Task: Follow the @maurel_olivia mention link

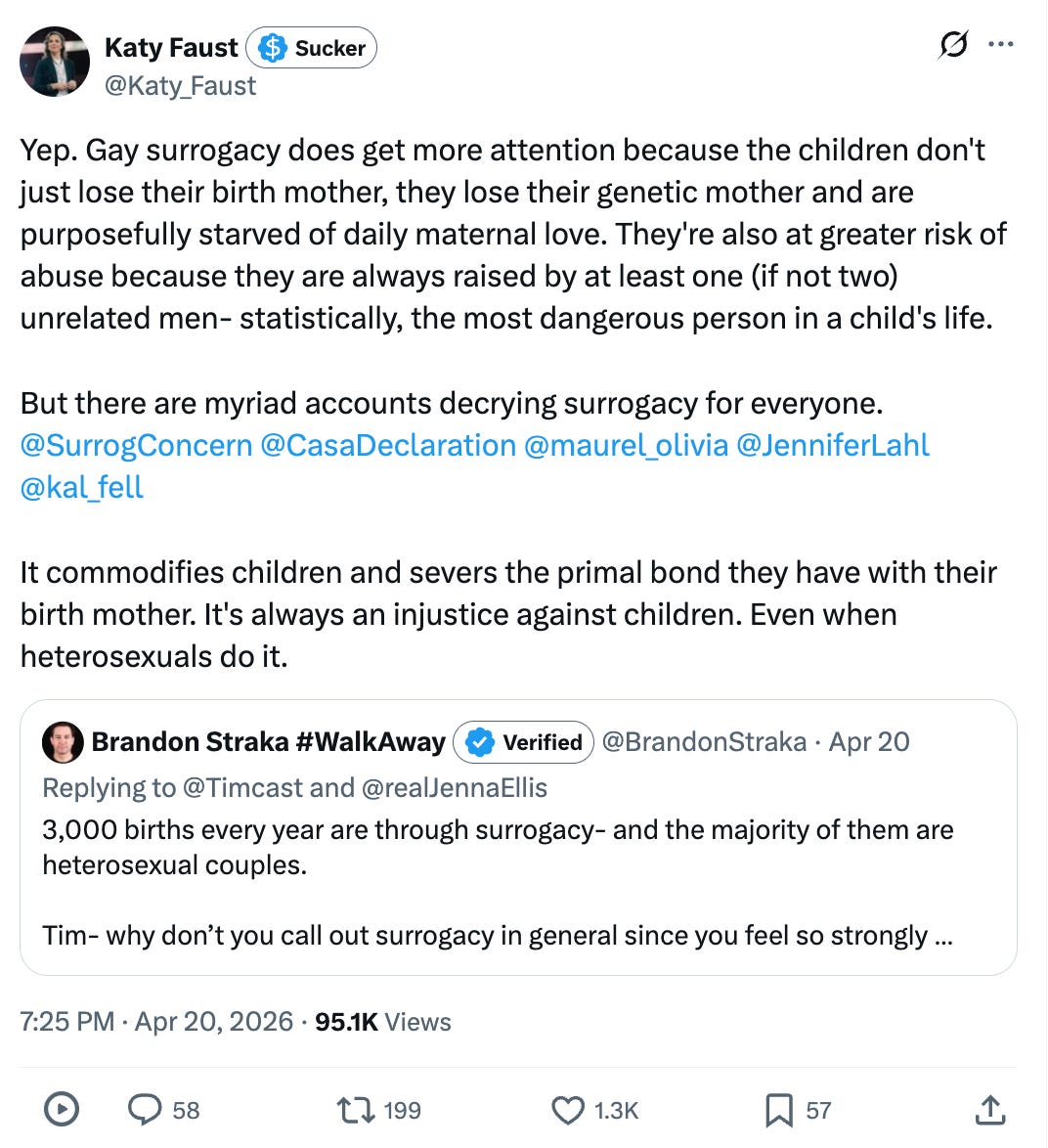Action: click(x=627, y=445)
